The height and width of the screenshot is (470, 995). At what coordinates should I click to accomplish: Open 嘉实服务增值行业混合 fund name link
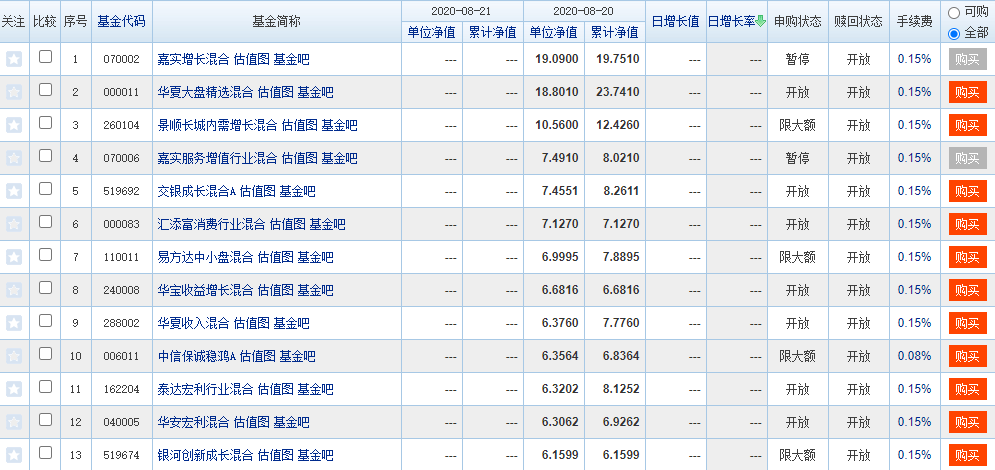pyautogui.click(x=218, y=159)
